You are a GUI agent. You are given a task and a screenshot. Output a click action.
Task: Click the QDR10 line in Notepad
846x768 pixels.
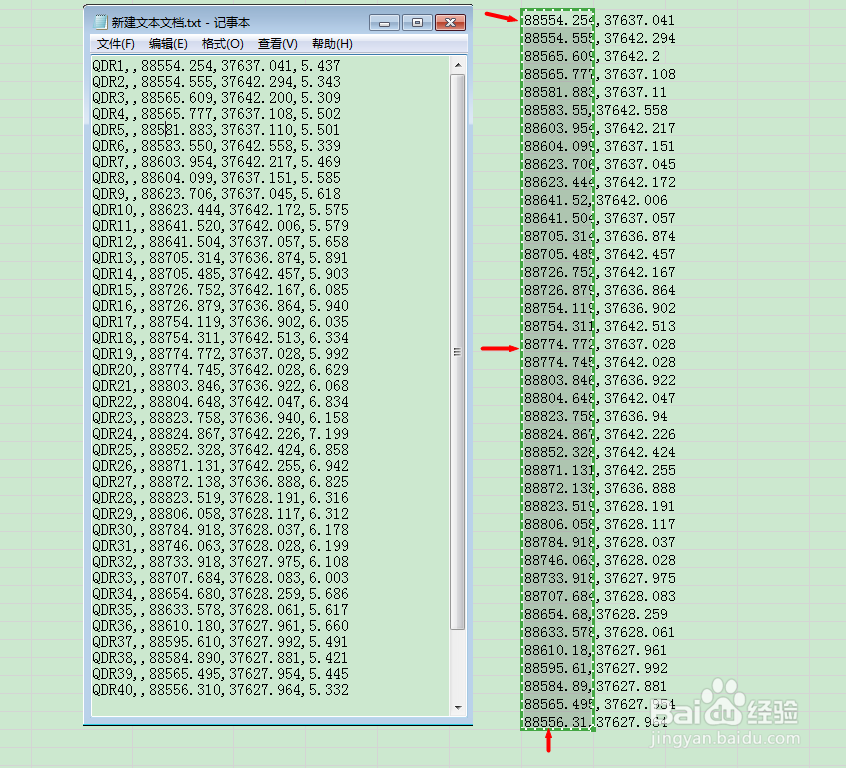pyautogui.click(x=221, y=210)
